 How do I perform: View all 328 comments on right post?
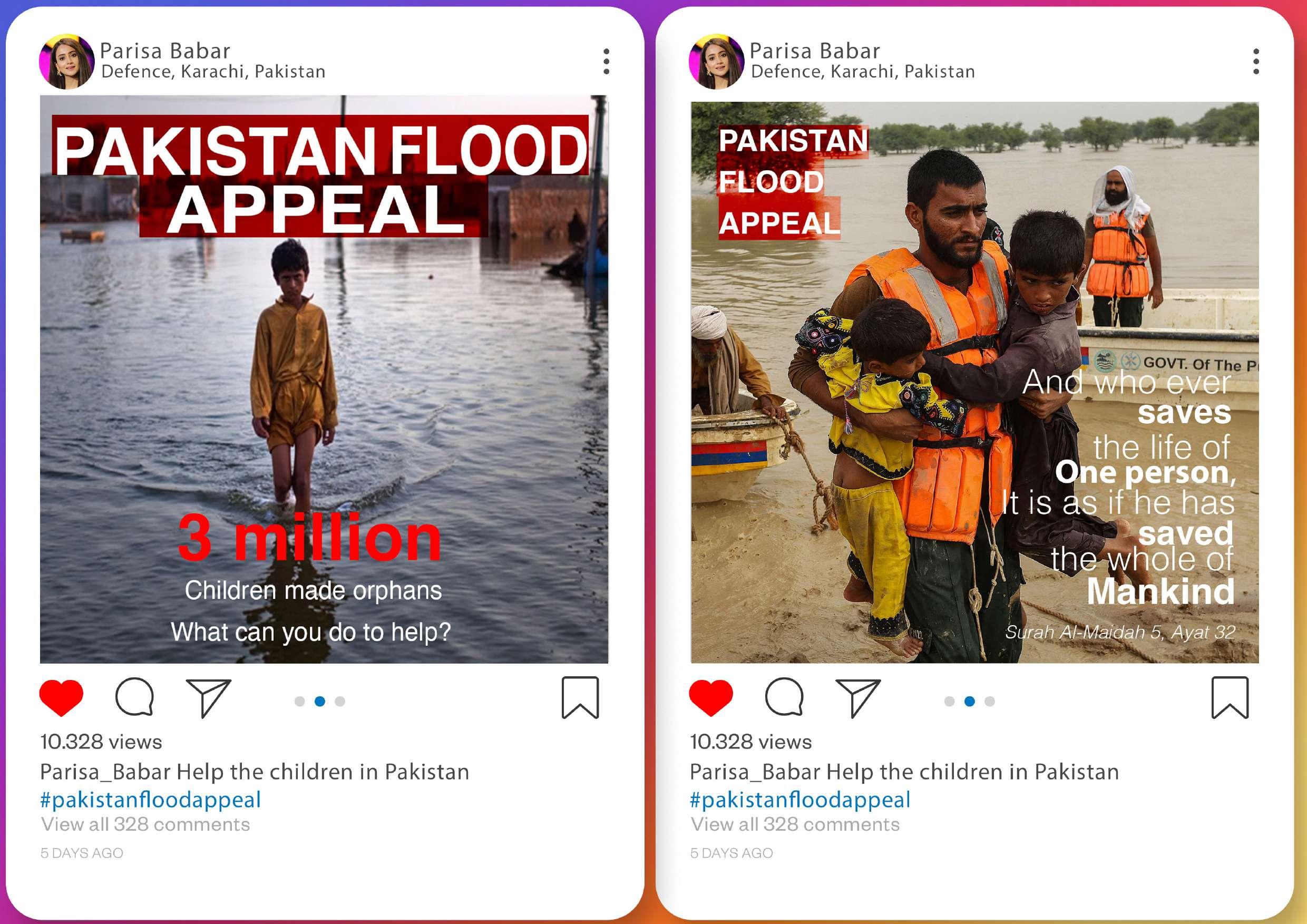(x=795, y=824)
